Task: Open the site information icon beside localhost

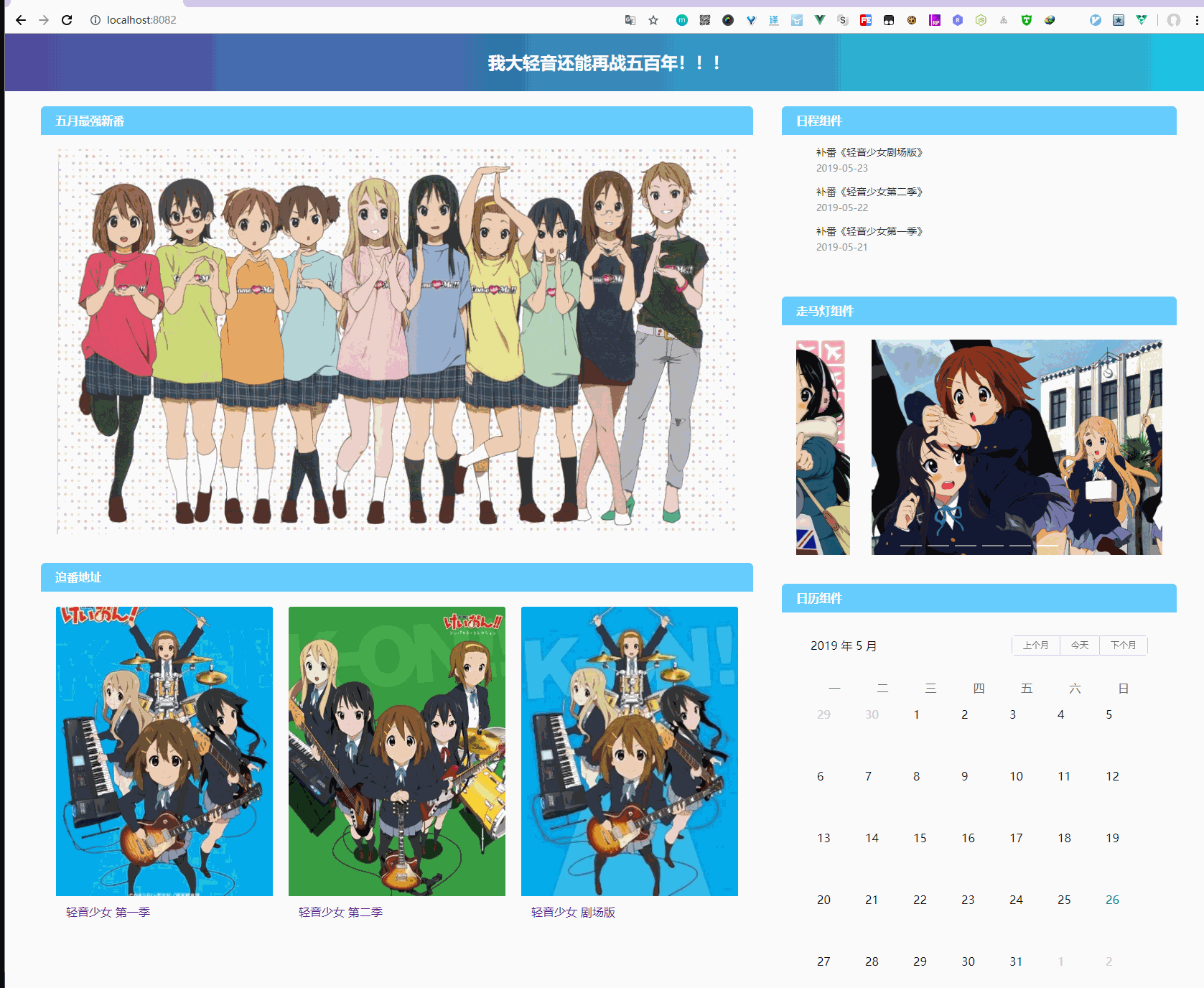Action: [95, 20]
